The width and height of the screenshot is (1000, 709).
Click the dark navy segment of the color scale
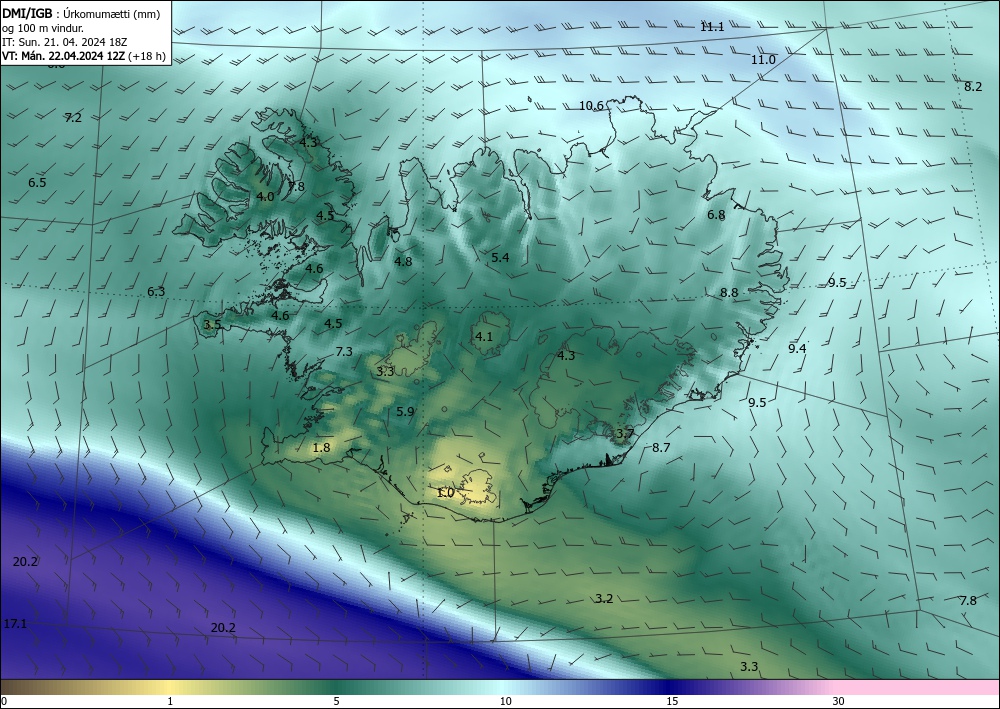tap(670, 687)
